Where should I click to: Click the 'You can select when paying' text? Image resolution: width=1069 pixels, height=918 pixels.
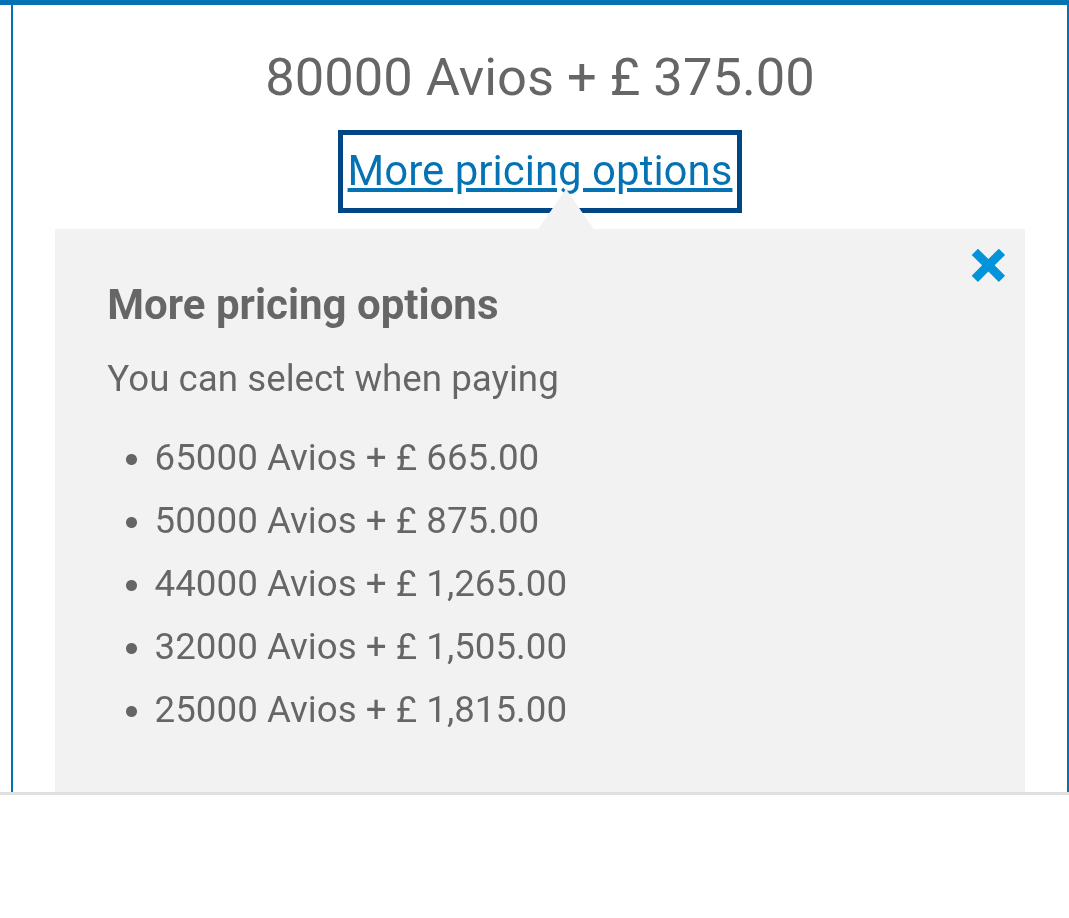coord(333,379)
